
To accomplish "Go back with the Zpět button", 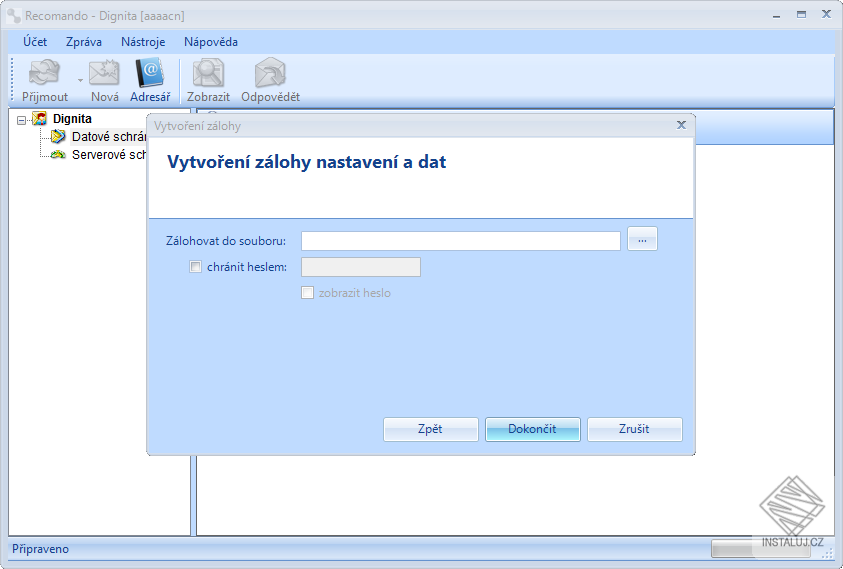I will 430,429.
